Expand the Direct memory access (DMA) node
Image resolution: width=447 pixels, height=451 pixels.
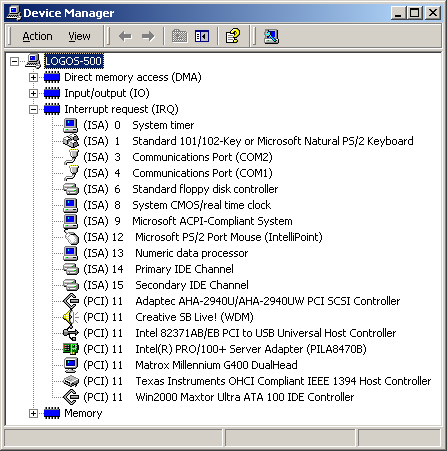[x=33, y=77]
